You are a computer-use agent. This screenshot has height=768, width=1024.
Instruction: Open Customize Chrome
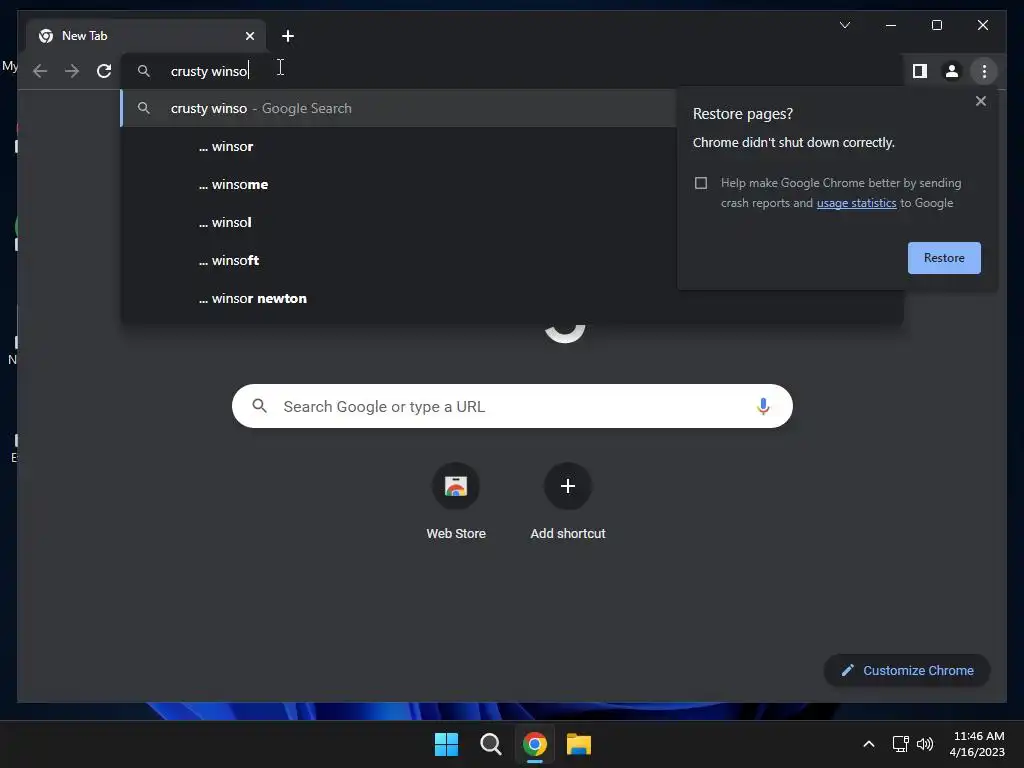[x=906, y=671]
